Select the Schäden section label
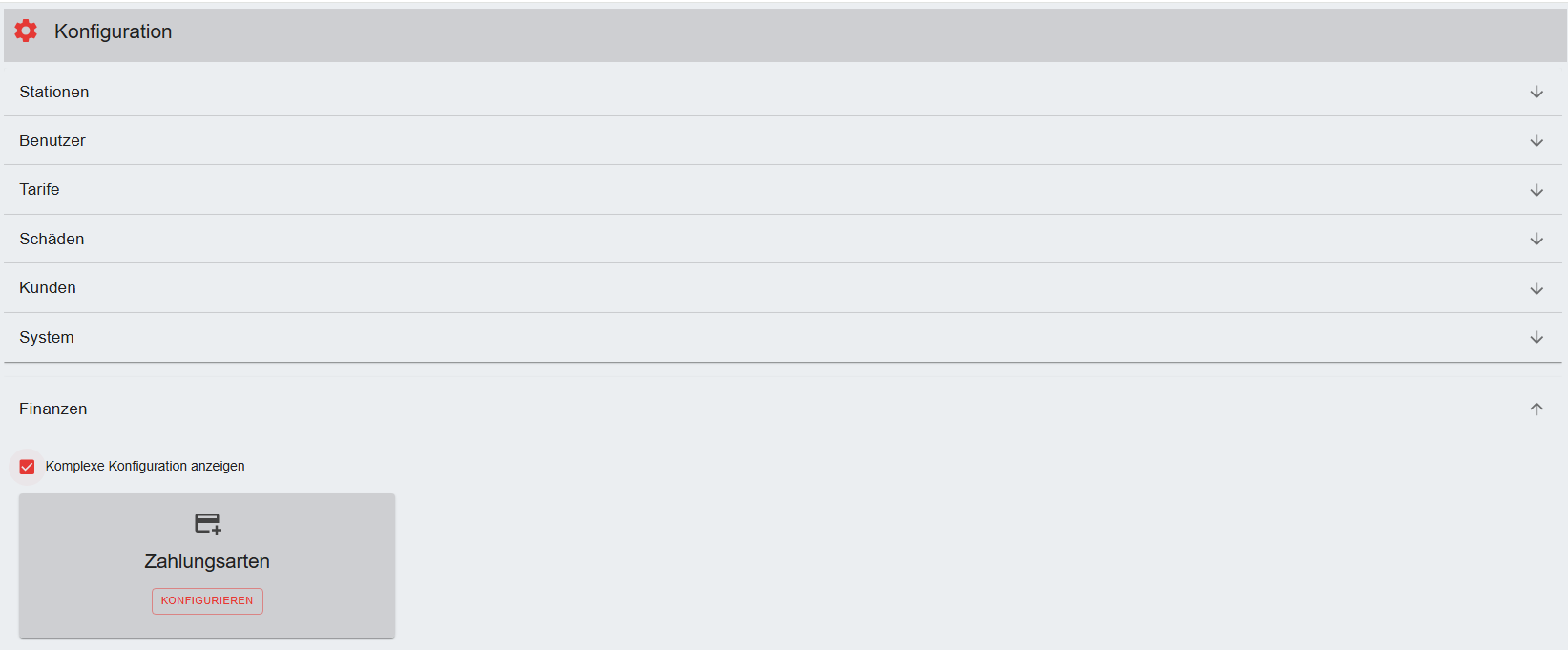 click(x=52, y=240)
